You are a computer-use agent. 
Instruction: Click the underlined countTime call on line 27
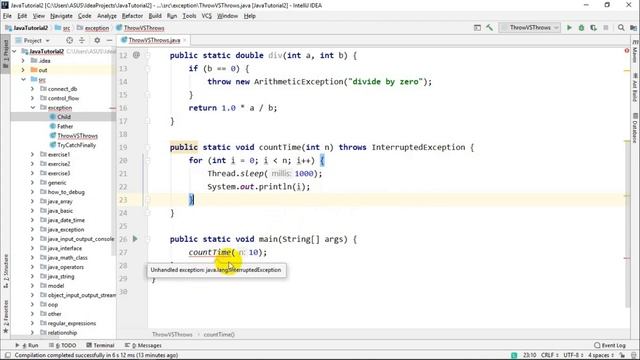coord(209,252)
